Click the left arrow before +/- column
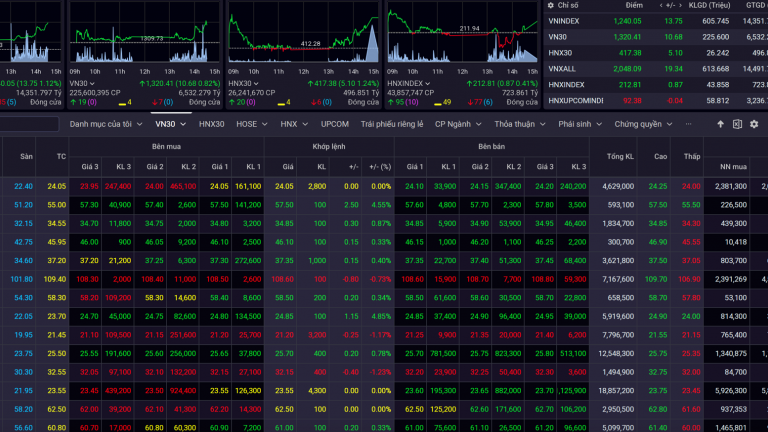This screenshot has height=432, width=768. click(661, 5)
